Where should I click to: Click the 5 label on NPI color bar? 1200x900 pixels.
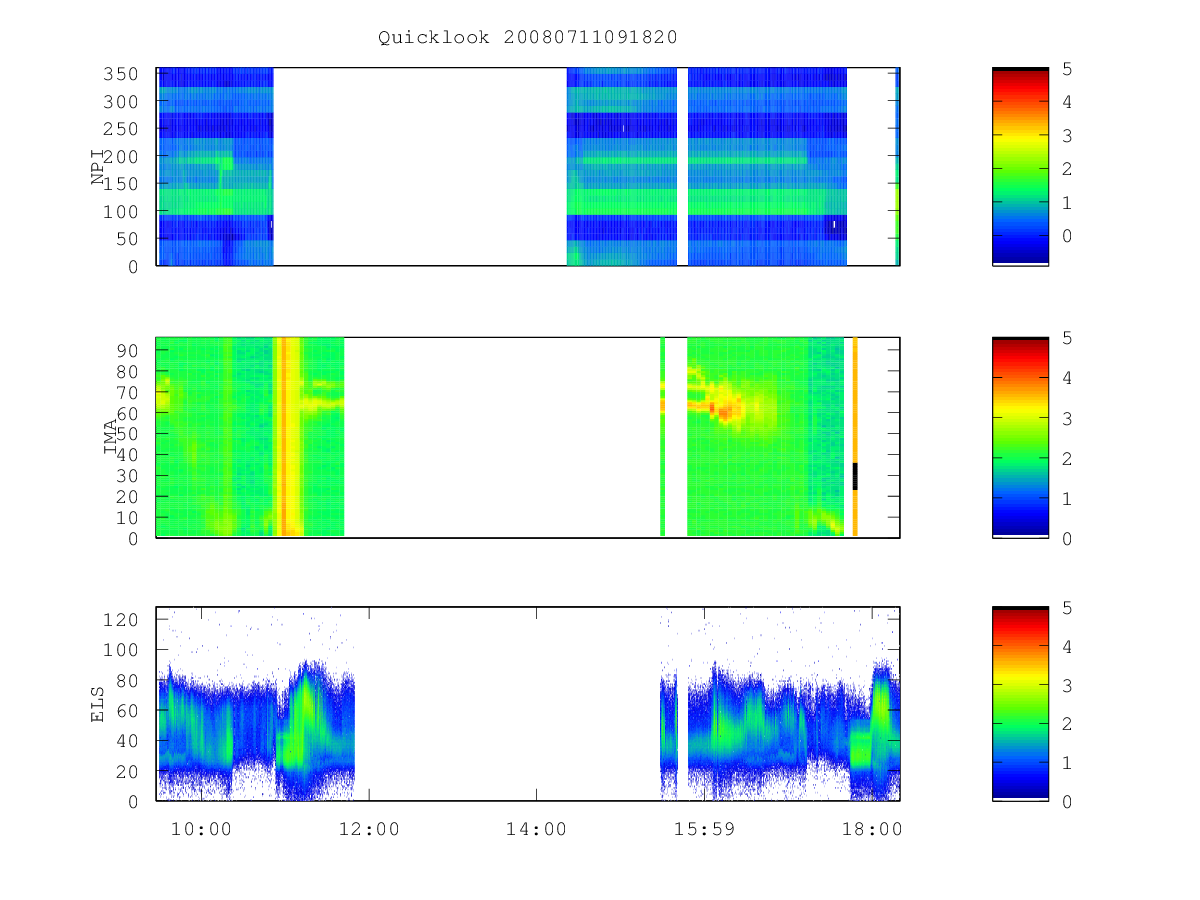point(1068,69)
